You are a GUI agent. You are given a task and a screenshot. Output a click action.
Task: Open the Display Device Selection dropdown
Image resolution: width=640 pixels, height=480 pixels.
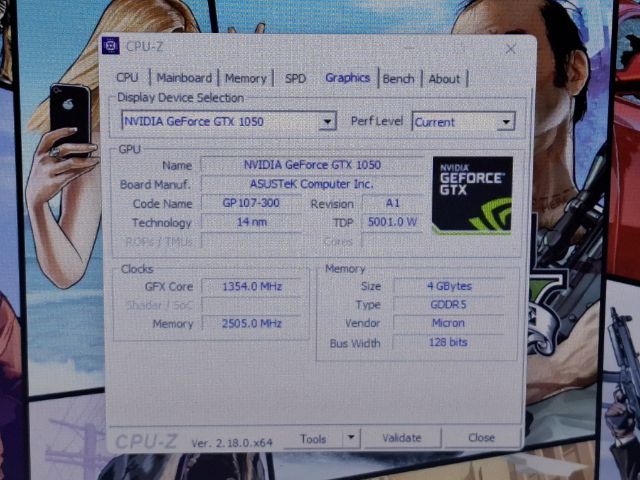[x=229, y=121]
